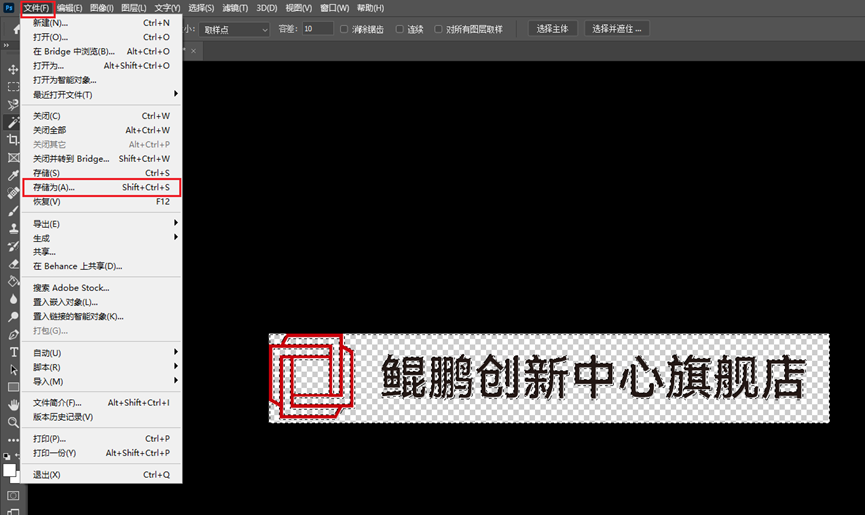Screen dimensions: 865x515
Task: Click the 选择主体 button
Action: tap(553, 29)
